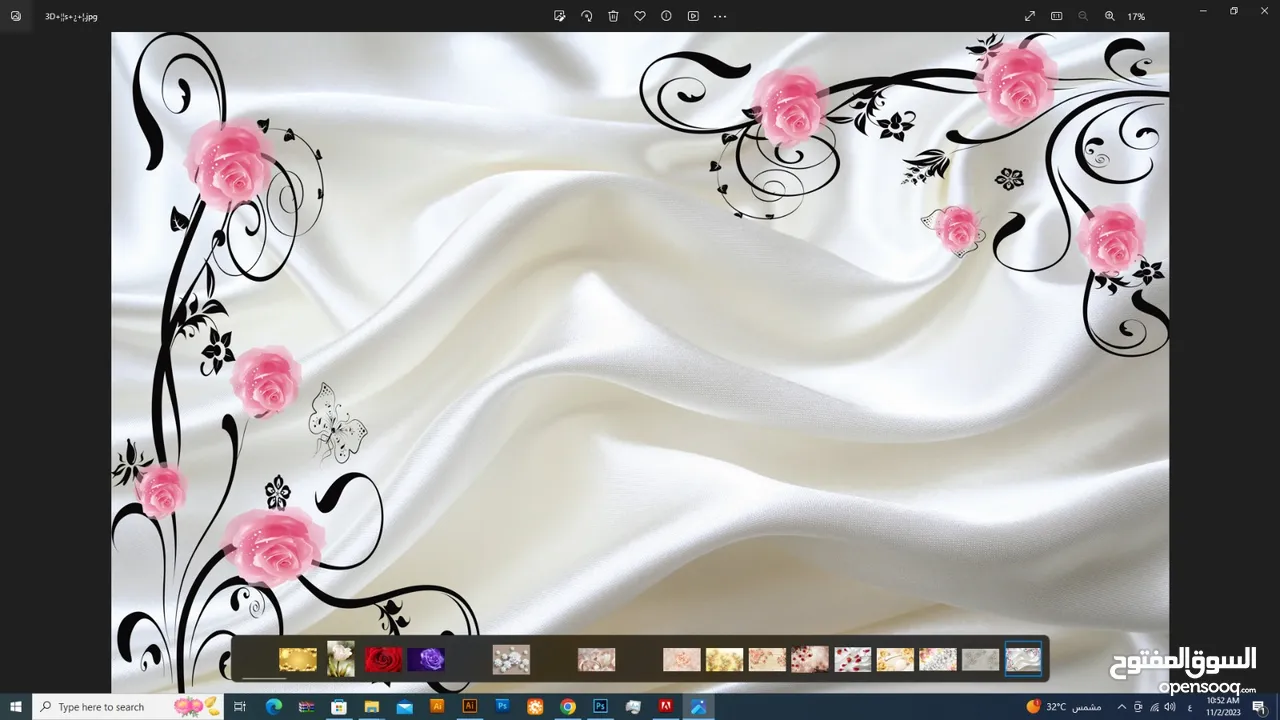Image resolution: width=1280 pixels, height=720 pixels.
Task: Select the purple rose thumbnail in filmstrip
Action: coord(426,660)
